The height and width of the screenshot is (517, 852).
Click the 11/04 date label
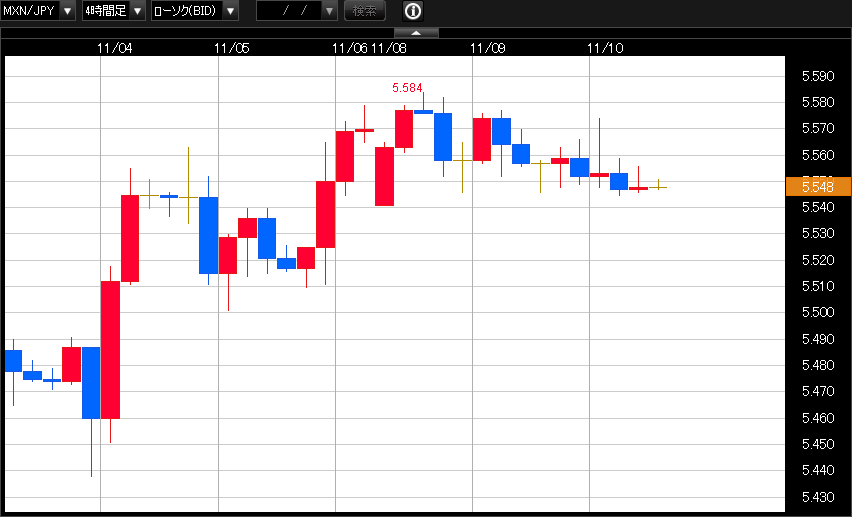point(115,48)
